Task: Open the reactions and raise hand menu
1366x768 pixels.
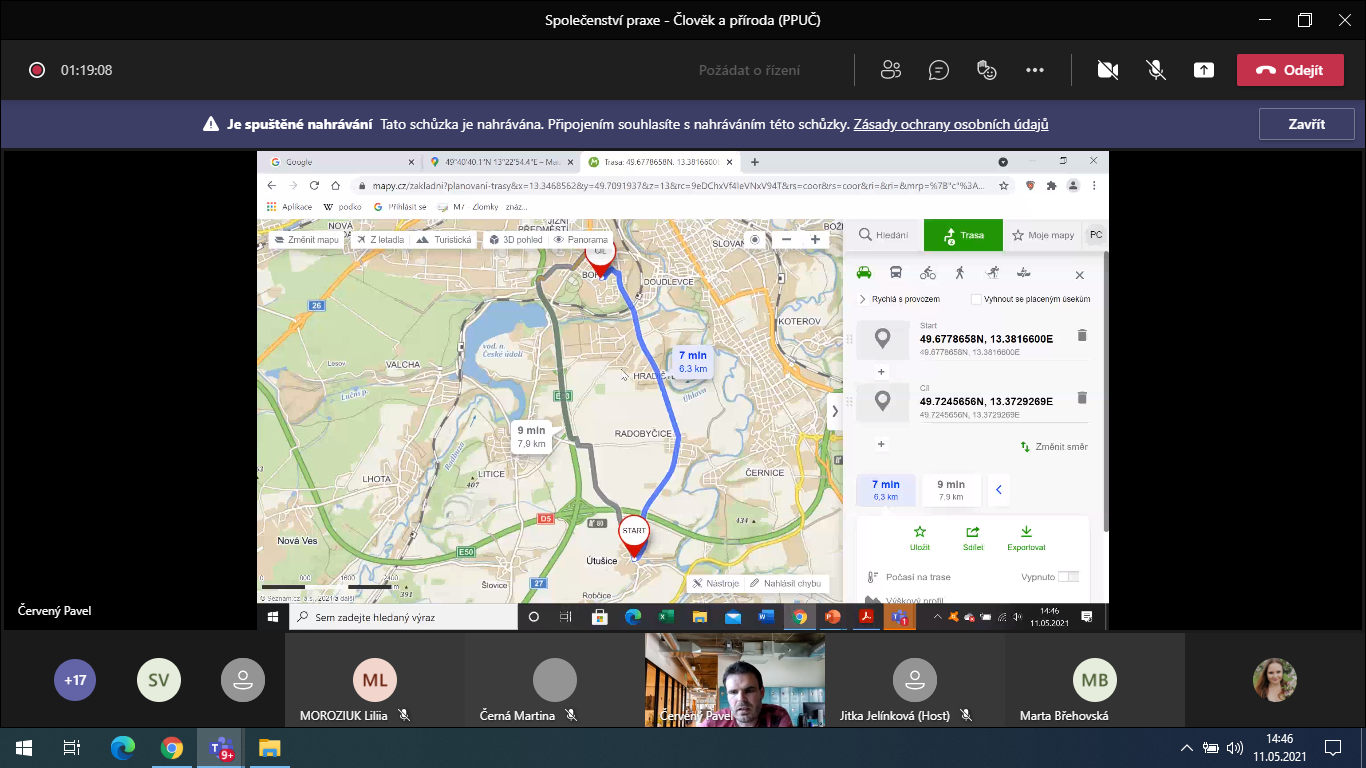Action: pos(987,70)
